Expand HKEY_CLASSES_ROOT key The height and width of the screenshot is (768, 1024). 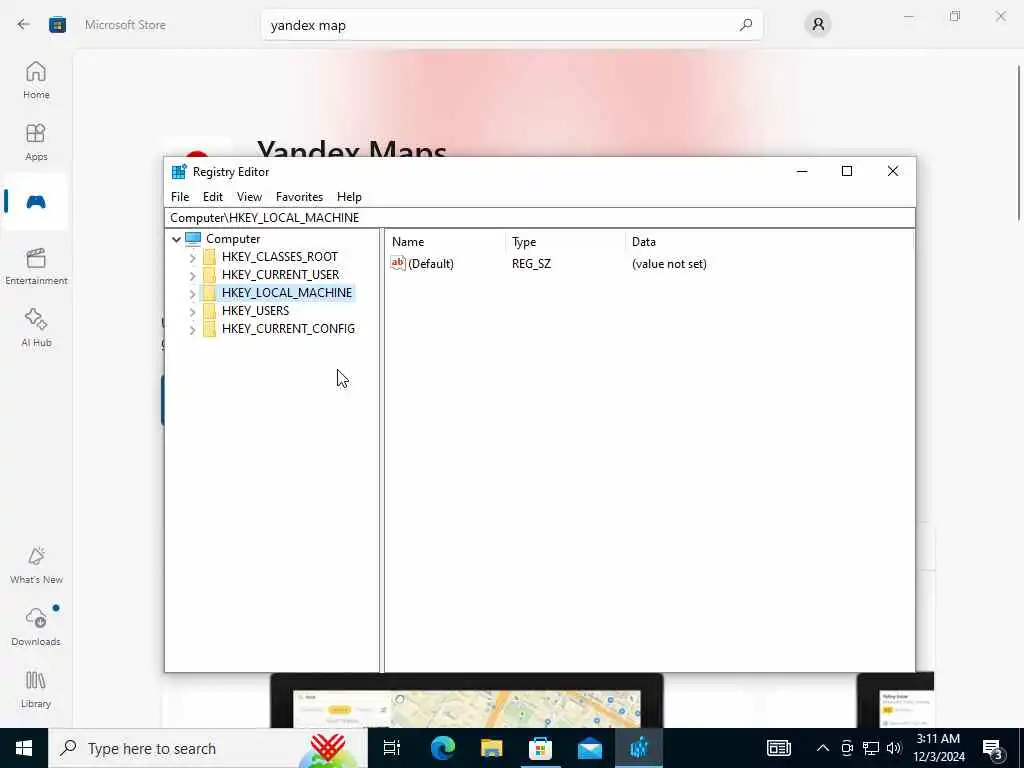[192, 257]
